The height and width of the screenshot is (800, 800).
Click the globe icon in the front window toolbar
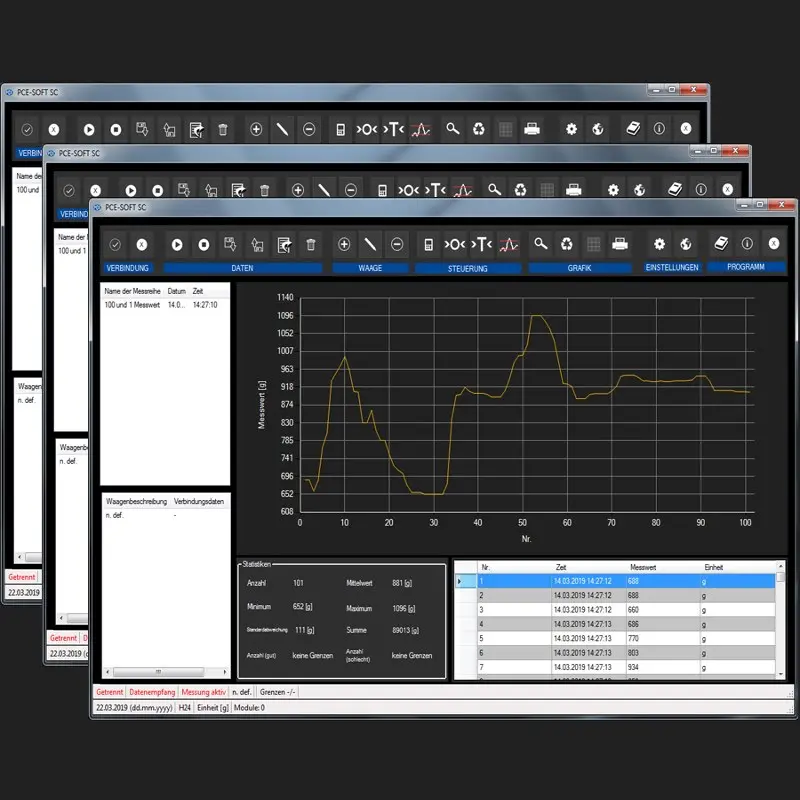click(686, 243)
